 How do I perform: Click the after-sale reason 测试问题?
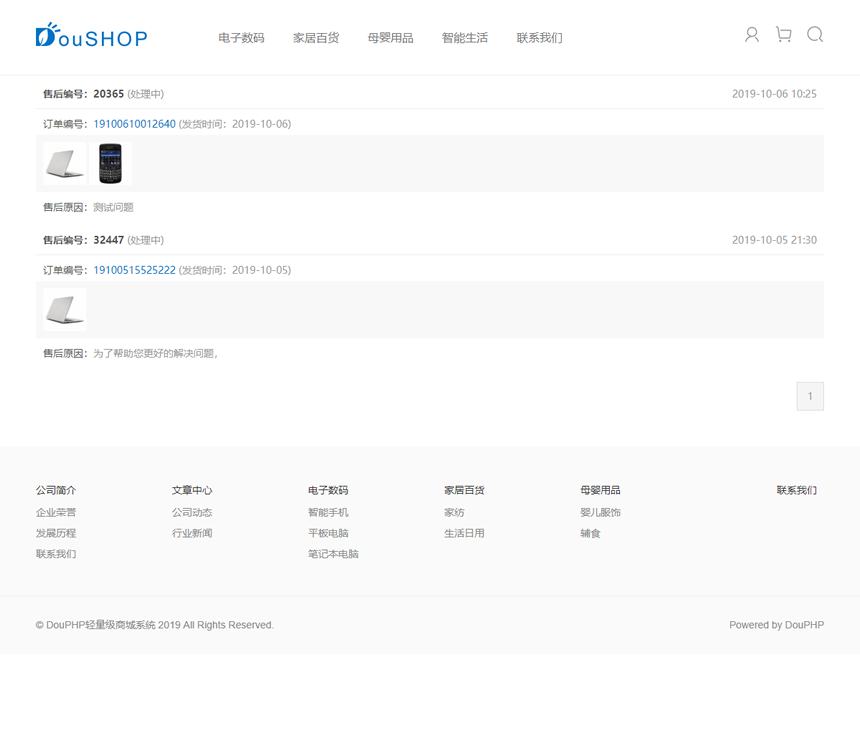click(x=114, y=207)
